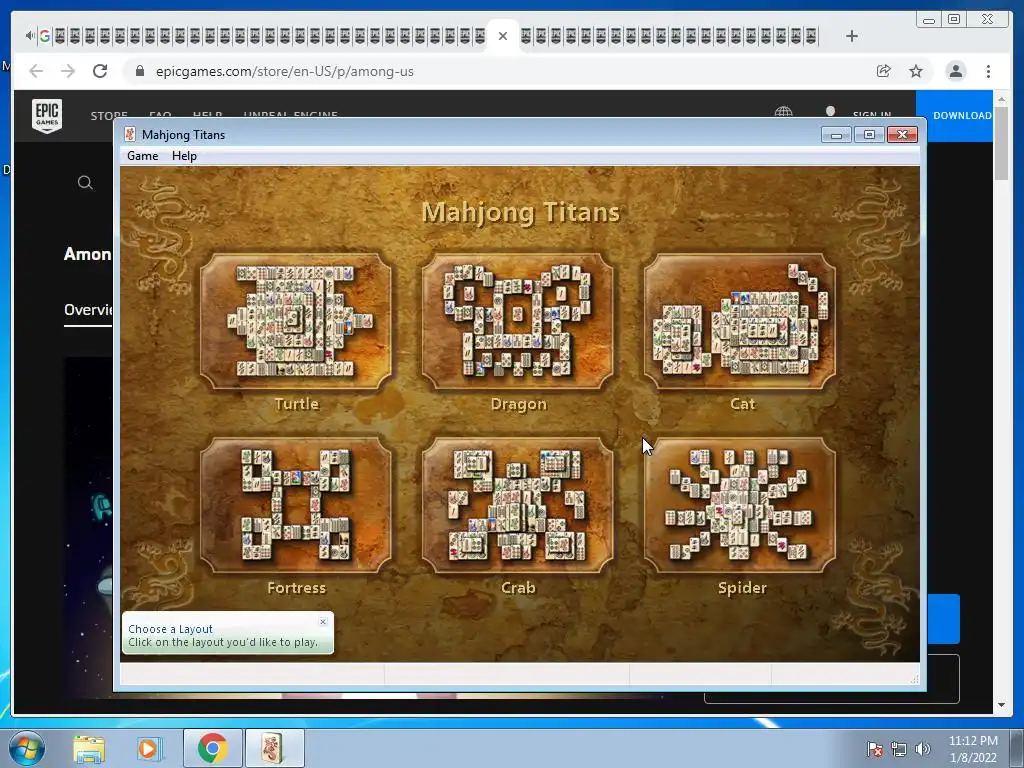
Task: Switch to Mahjong Titans on the taskbar
Action: coord(274,748)
